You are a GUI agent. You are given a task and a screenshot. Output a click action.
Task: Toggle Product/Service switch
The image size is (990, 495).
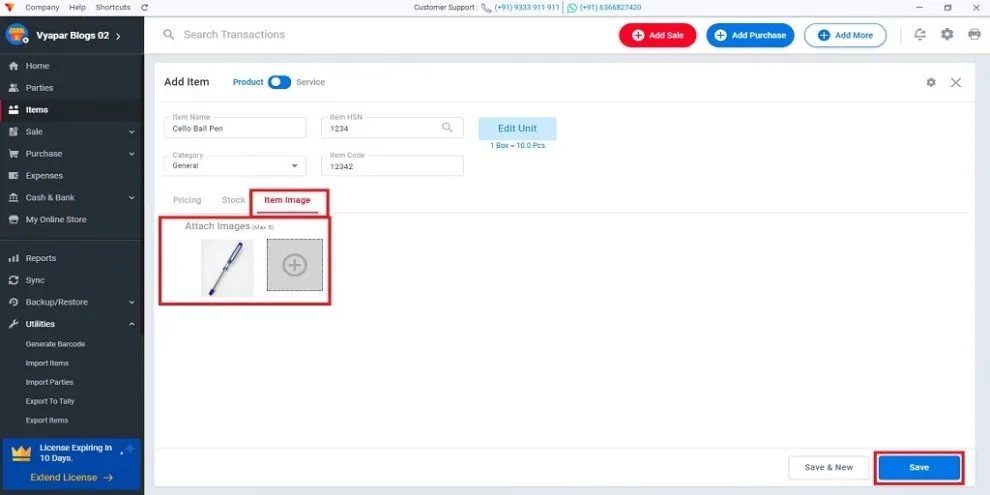[x=279, y=82]
